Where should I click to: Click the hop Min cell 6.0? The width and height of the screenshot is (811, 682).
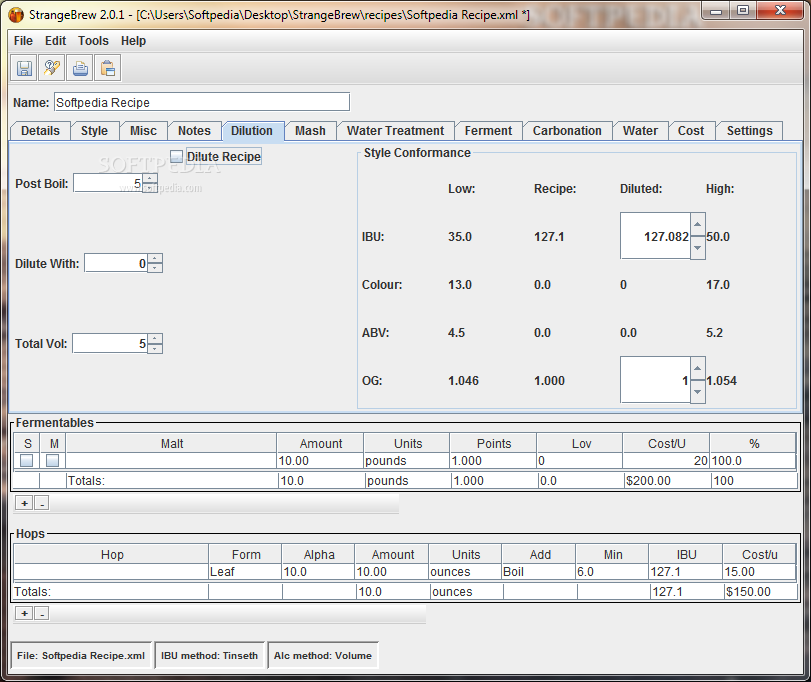[x=612, y=571]
